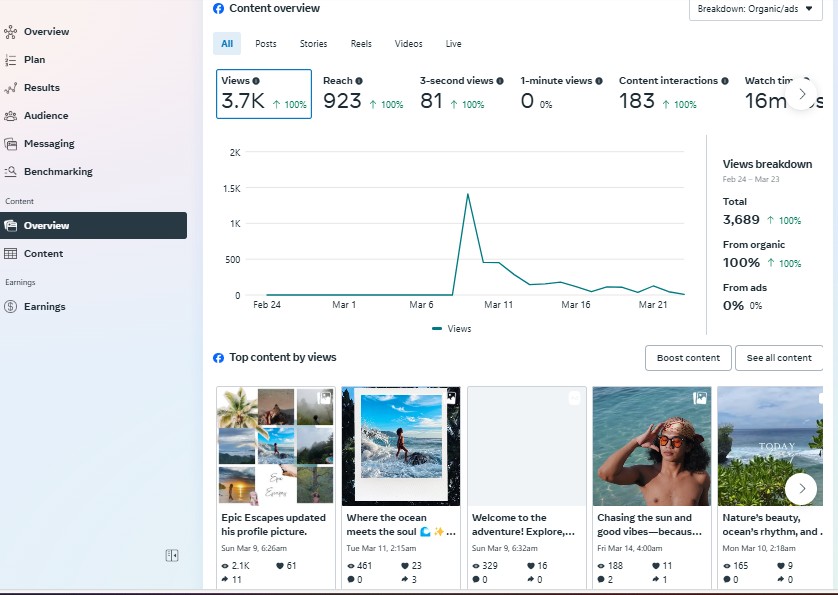The image size is (838, 595).
Task: Click Facebook logo beside Content overview
Action: pos(218,9)
